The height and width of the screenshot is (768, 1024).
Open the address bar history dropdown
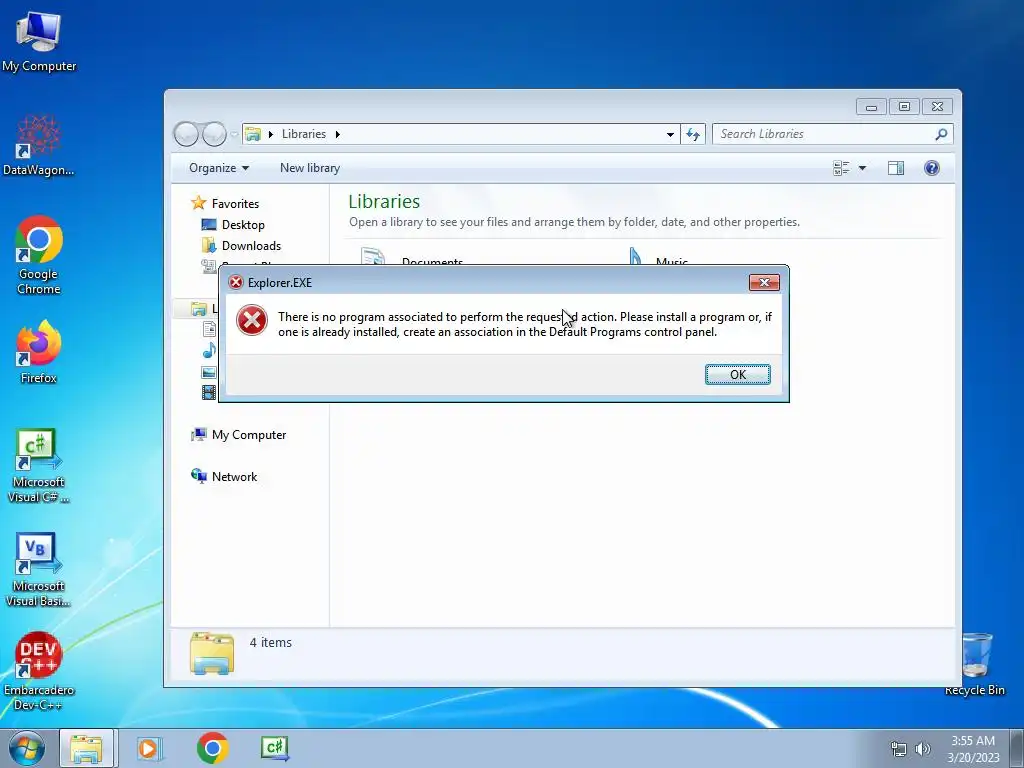pyautogui.click(x=670, y=135)
